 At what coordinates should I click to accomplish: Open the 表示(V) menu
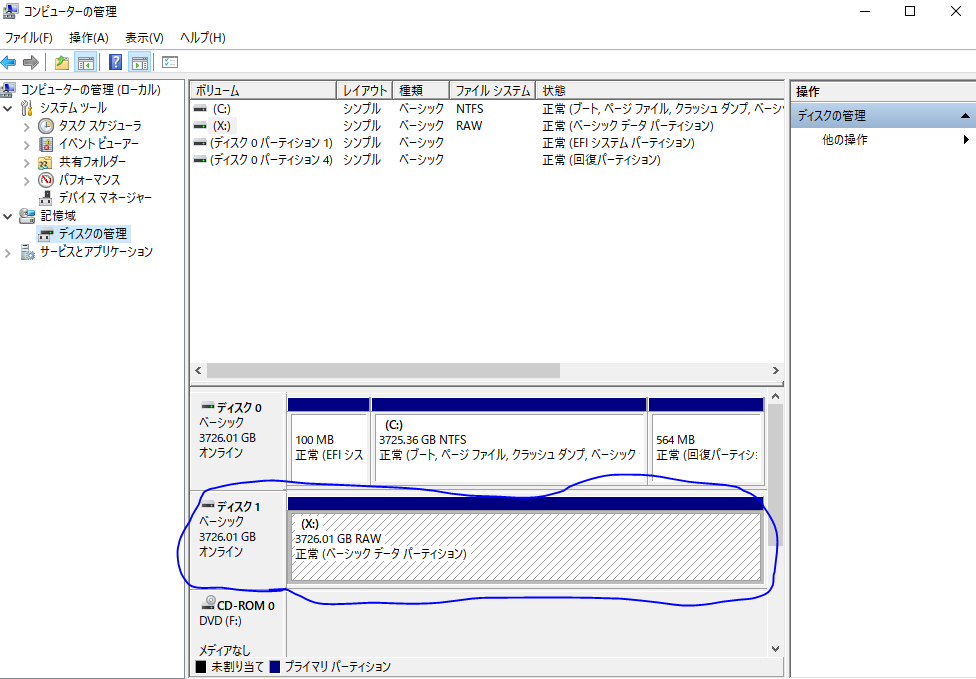144,38
